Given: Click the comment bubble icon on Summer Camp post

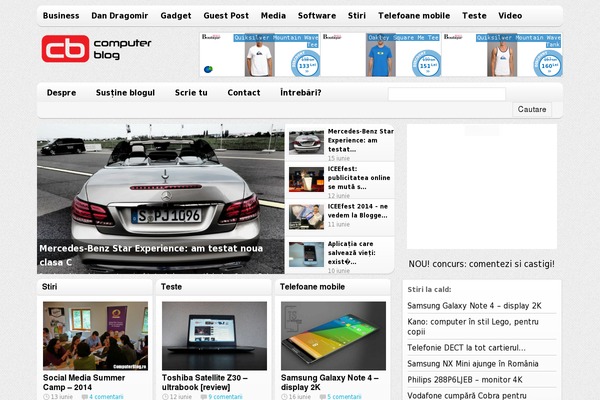Looking at the screenshot, I should (x=85, y=397).
